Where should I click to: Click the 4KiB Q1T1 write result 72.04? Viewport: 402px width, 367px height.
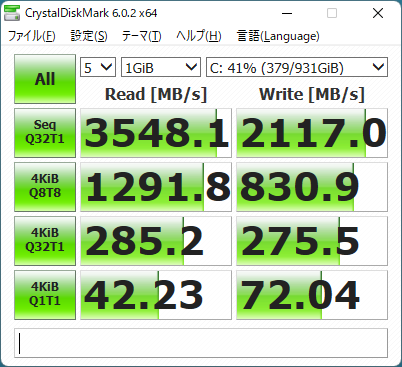click(312, 295)
